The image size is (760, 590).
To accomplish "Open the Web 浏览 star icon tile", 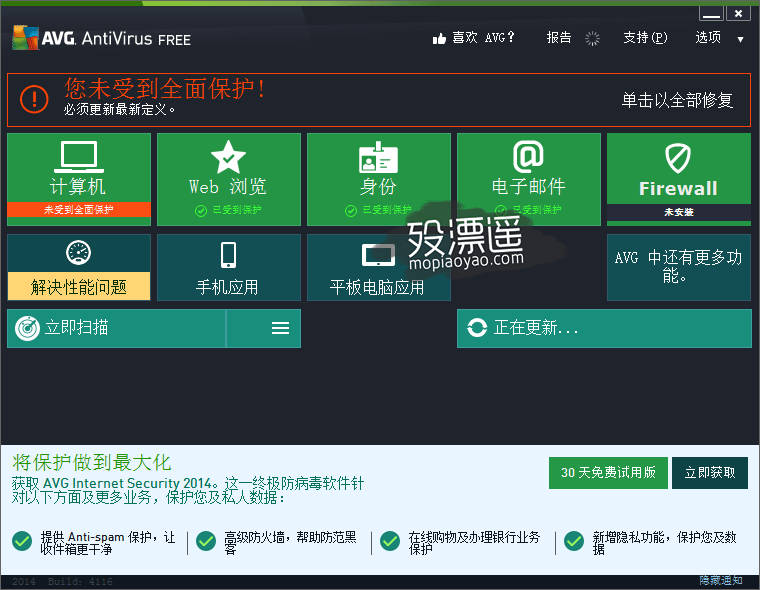I will tap(229, 179).
